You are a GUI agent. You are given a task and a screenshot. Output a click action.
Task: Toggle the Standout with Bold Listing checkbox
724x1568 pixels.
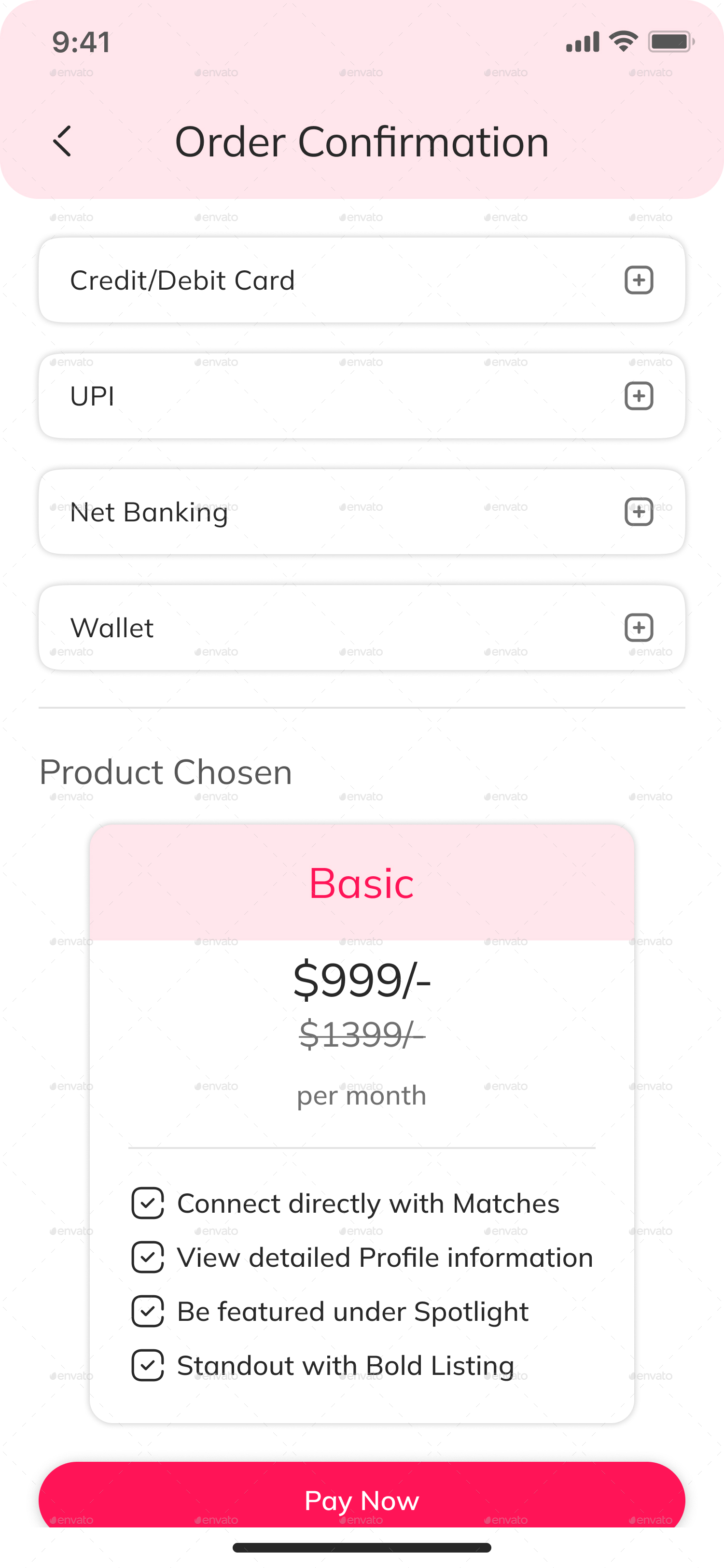[x=148, y=1365]
